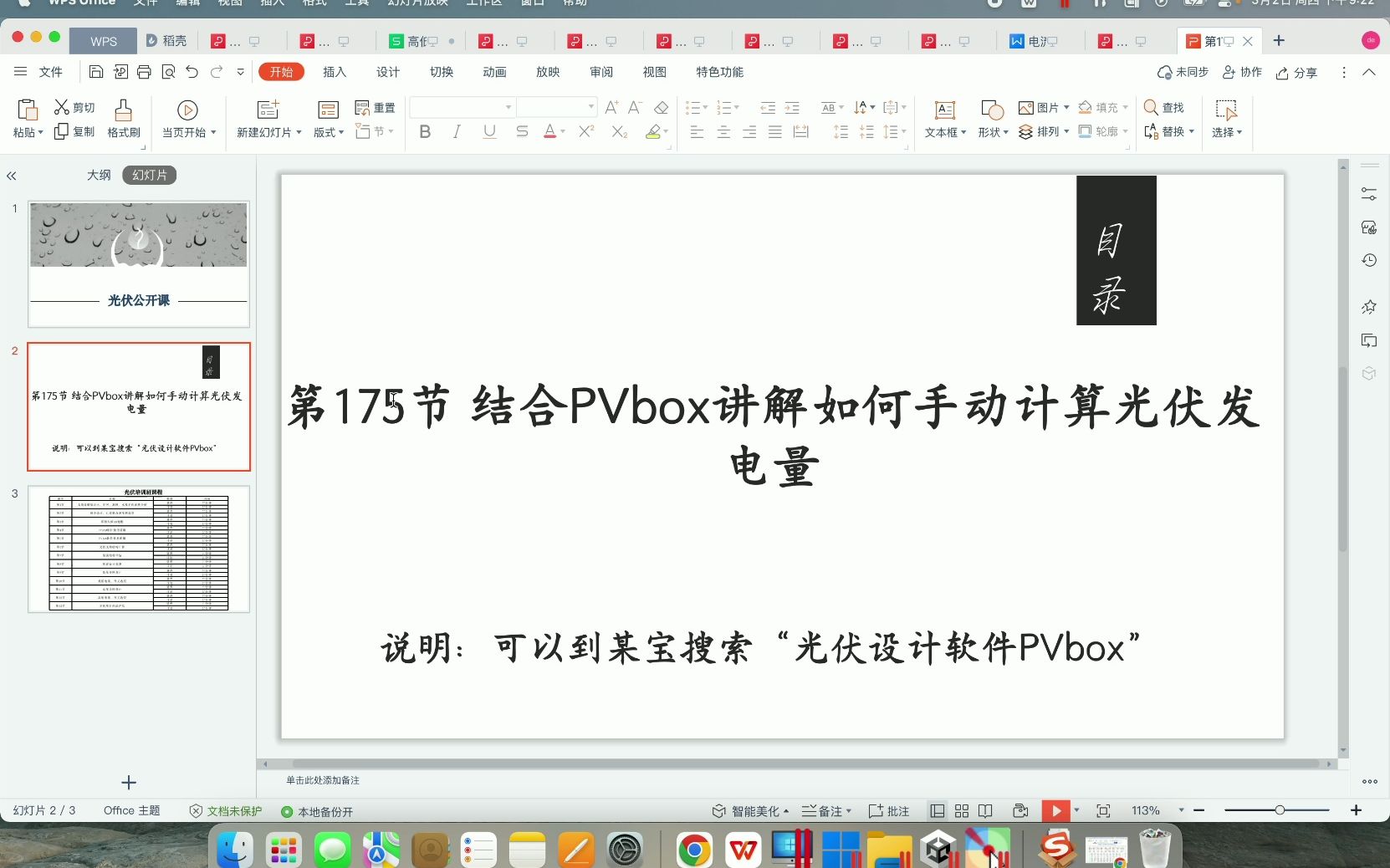Click the Not Synced (未同步) button
1390x868 pixels.
tap(1183, 72)
